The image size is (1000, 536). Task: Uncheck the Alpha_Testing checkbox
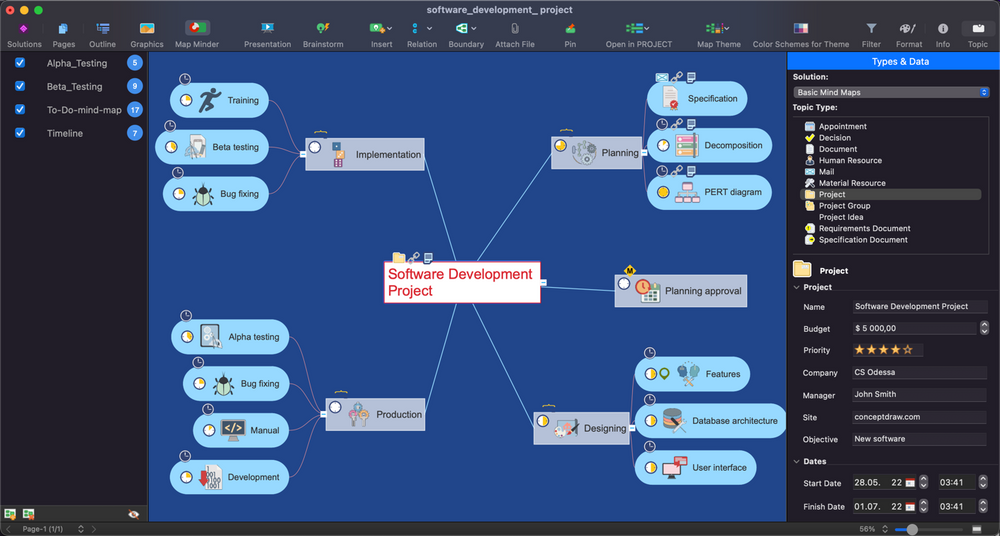click(20, 63)
